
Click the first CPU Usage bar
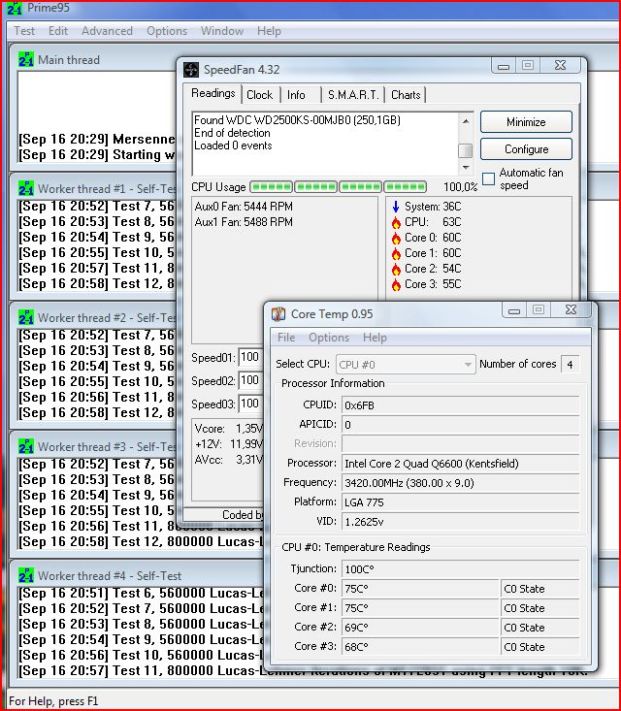(x=271, y=187)
